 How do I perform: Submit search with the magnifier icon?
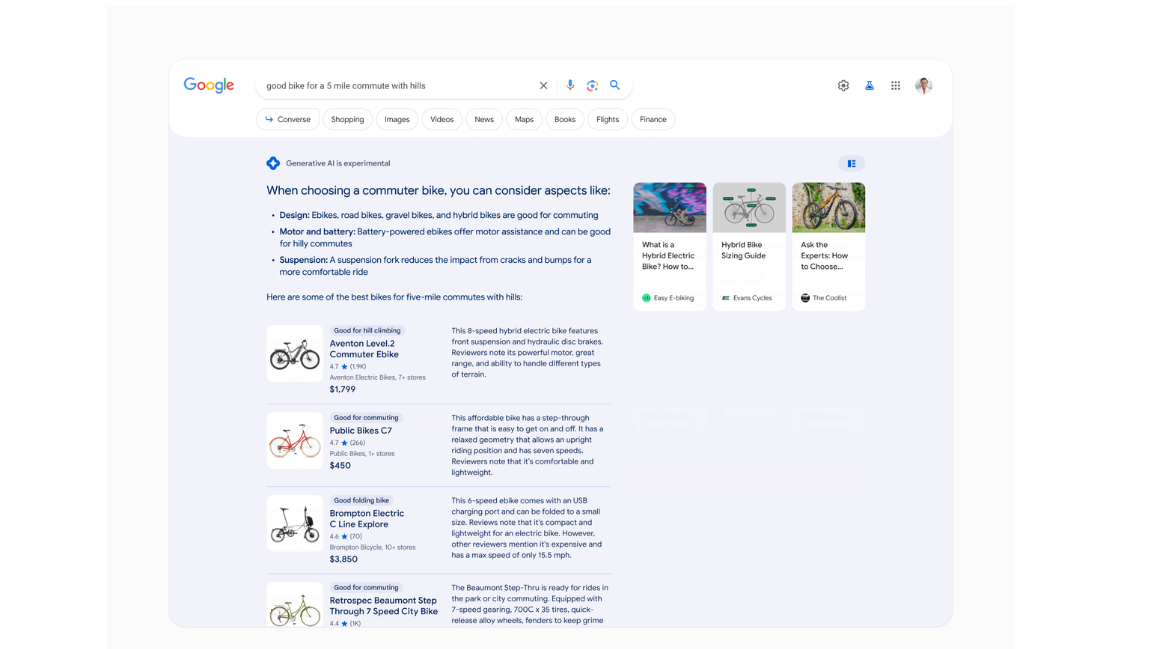pyautogui.click(x=615, y=85)
